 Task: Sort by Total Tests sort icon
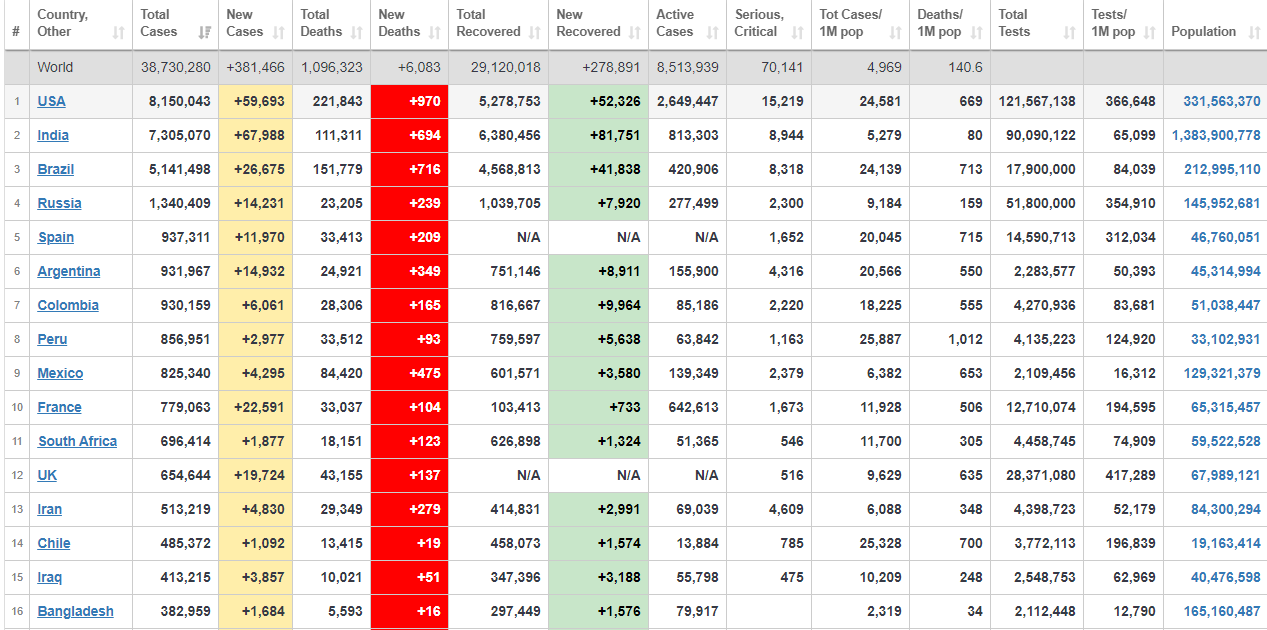pyautogui.click(x=1070, y=32)
